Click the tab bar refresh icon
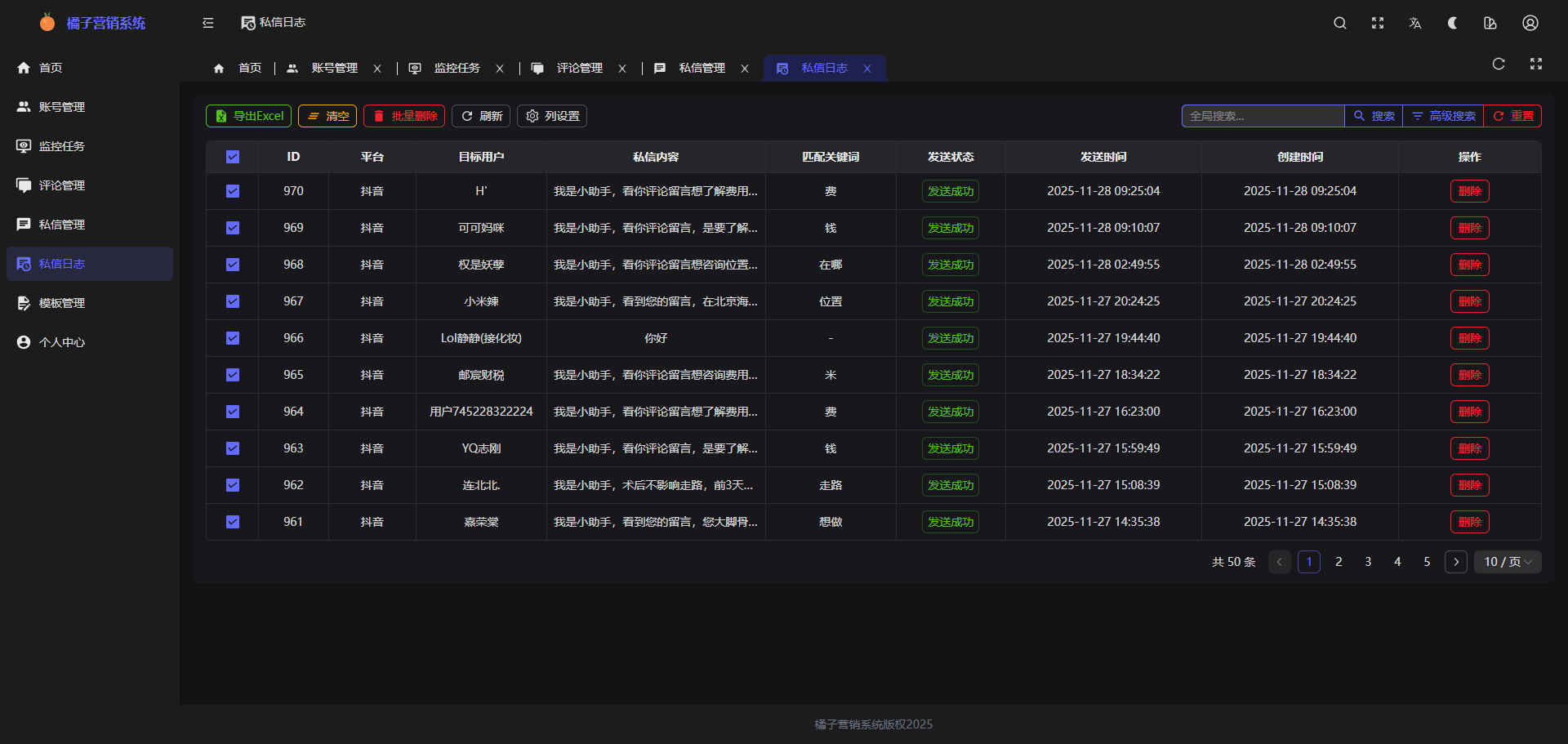This screenshot has width=1568, height=744. (x=1499, y=65)
